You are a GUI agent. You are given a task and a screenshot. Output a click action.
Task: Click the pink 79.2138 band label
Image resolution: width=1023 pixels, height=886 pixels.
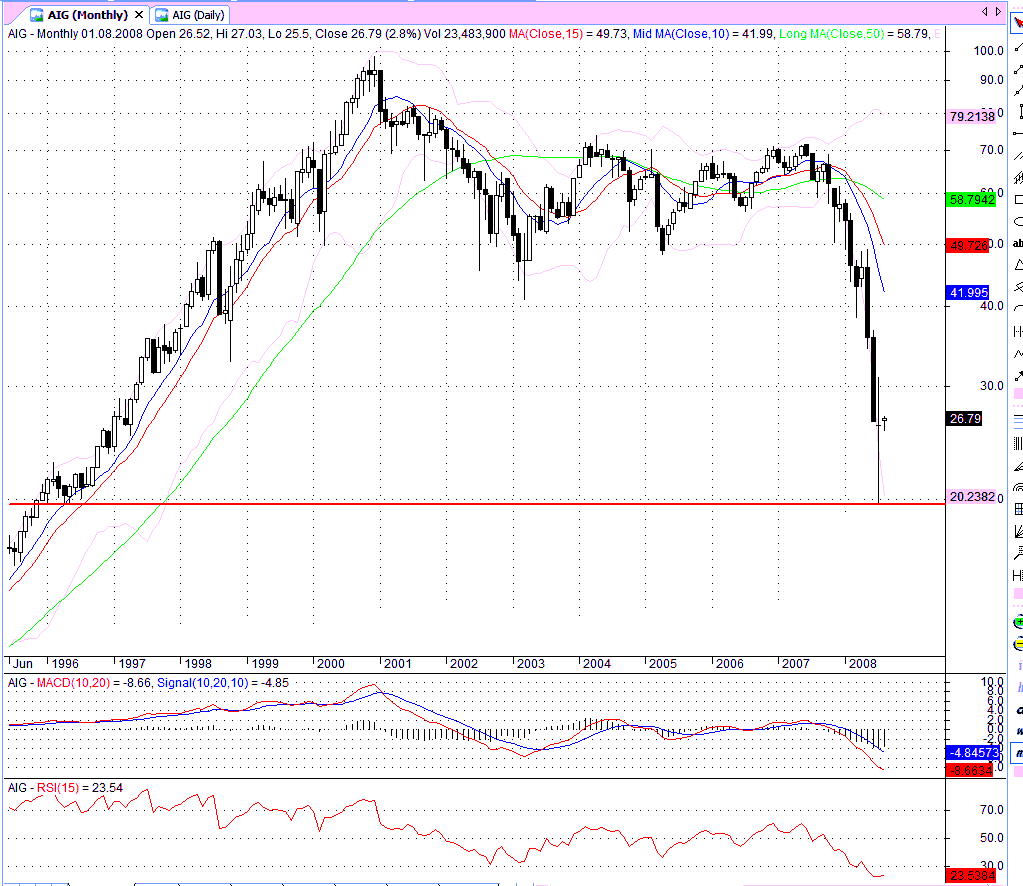[x=971, y=117]
